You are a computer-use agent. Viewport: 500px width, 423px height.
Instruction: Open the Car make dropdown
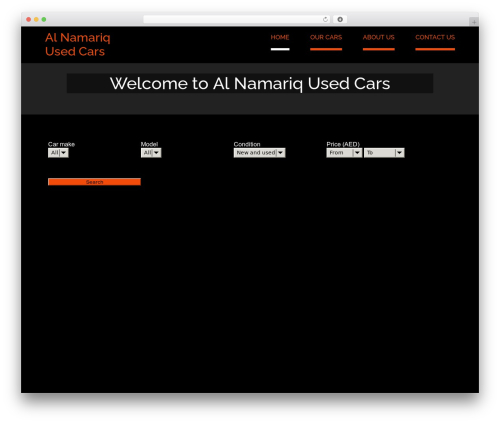point(58,153)
